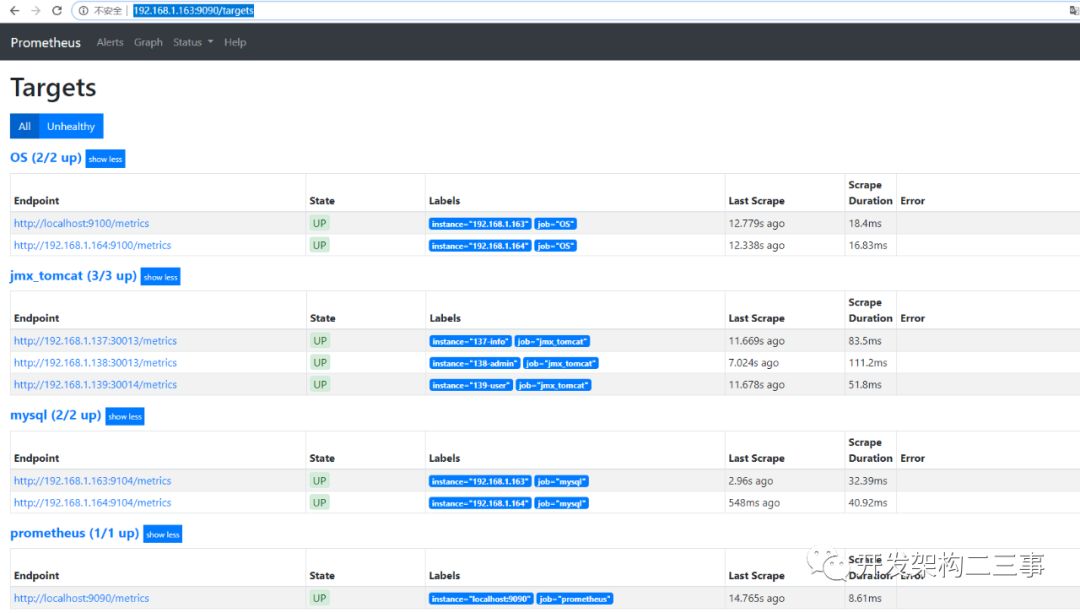Open http://192.168.1.164:9100/metrics endpoint
This screenshot has width=1080, height=613.
92,245
